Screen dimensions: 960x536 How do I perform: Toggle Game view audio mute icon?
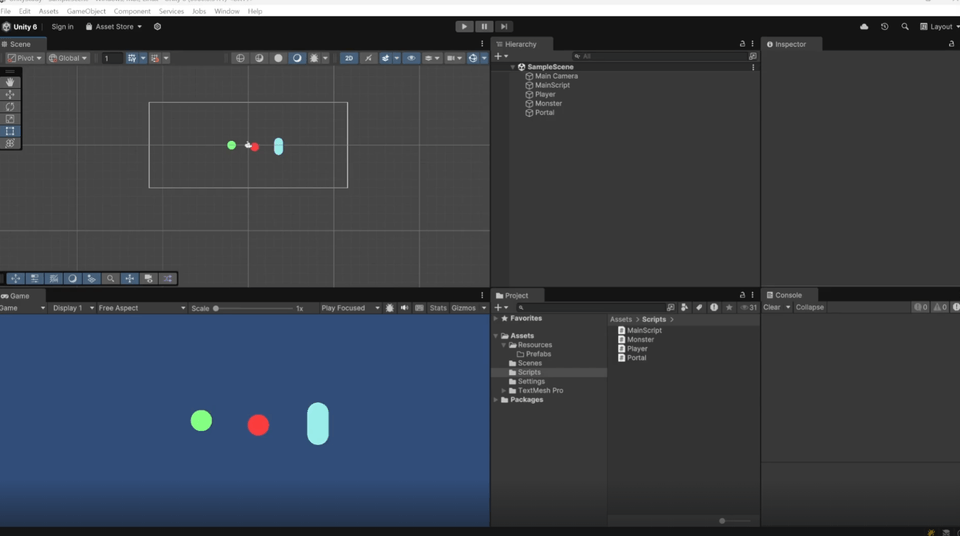404,308
